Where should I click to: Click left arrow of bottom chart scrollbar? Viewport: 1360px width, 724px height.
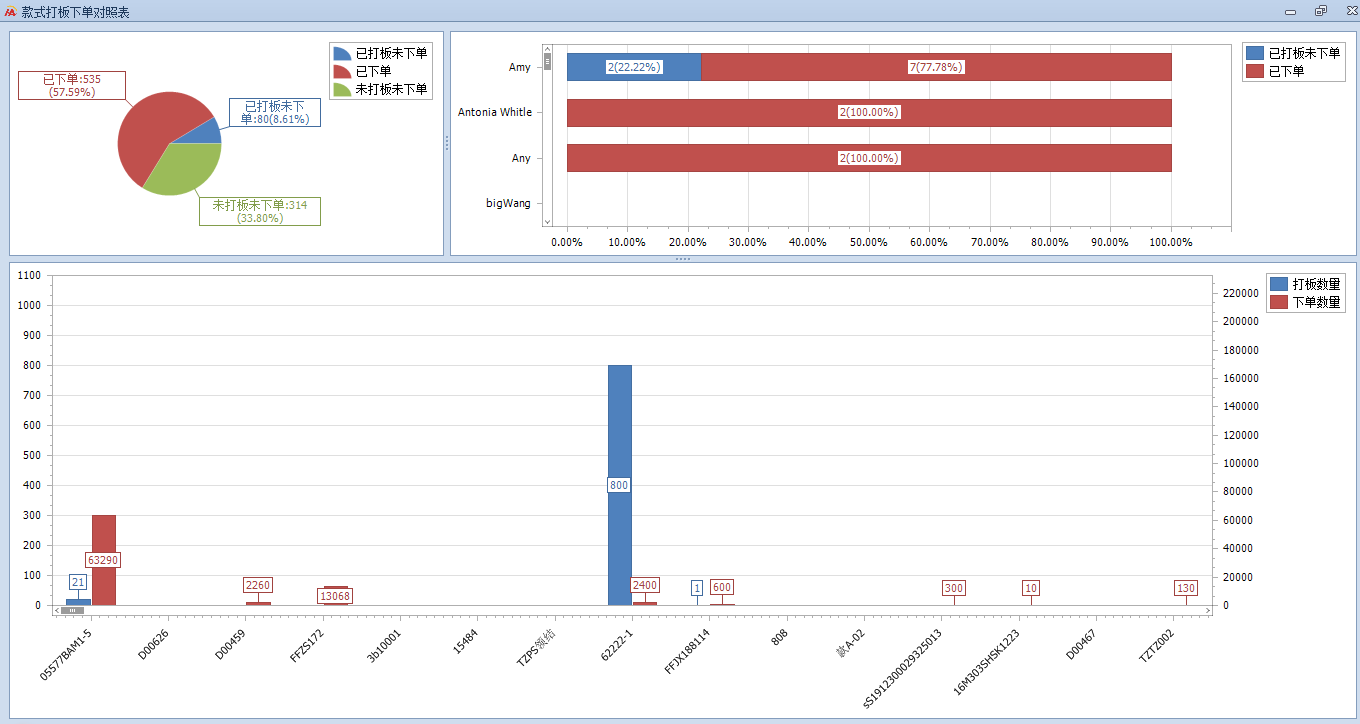point(57,610)
